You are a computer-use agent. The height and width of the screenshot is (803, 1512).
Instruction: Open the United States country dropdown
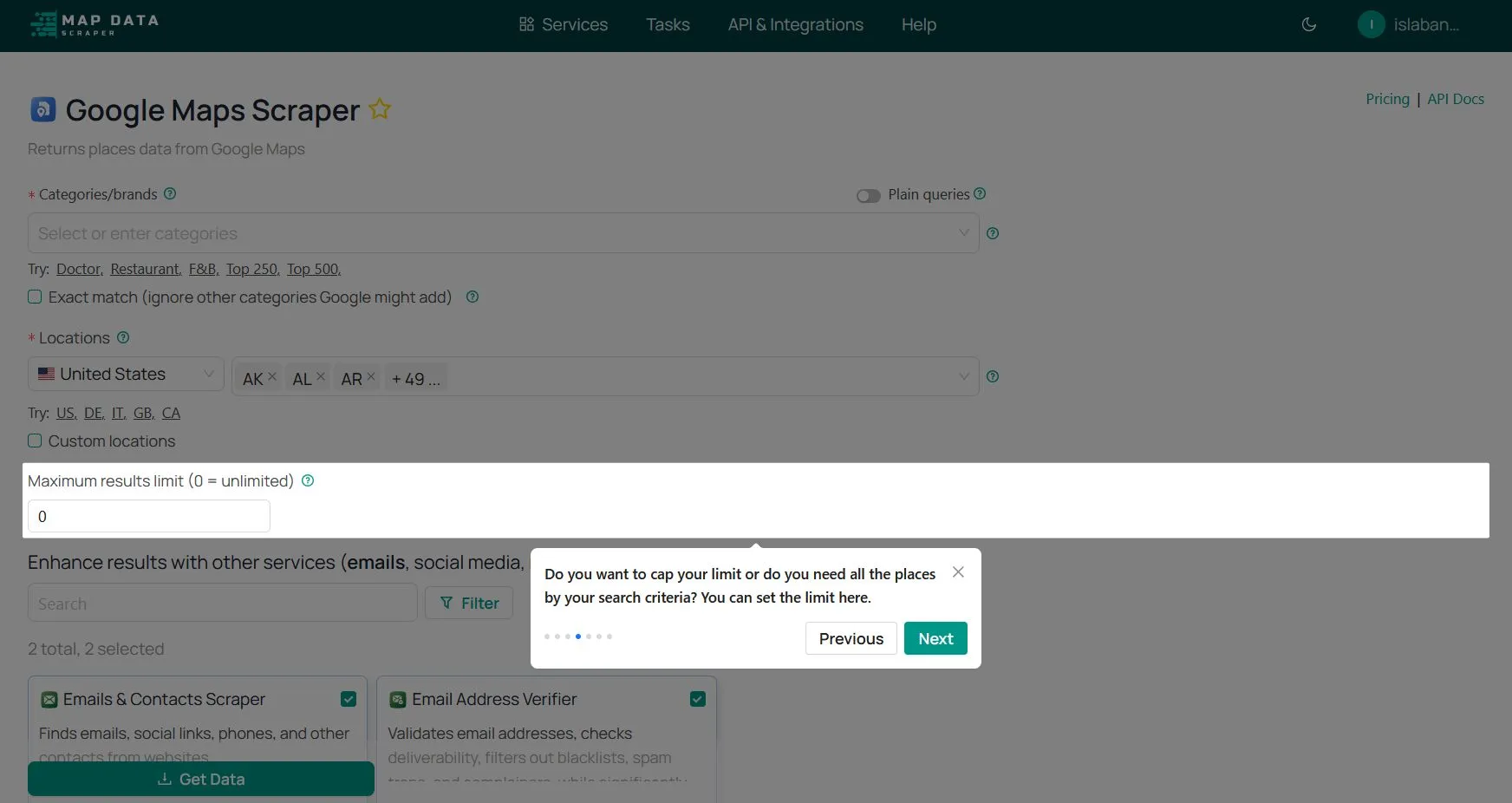click(126, 375)
